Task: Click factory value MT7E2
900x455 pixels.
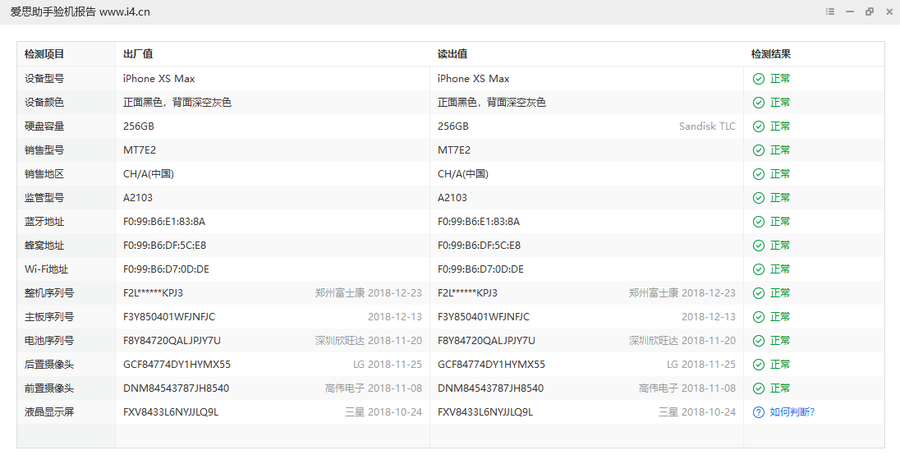Action: click(139, 150)
